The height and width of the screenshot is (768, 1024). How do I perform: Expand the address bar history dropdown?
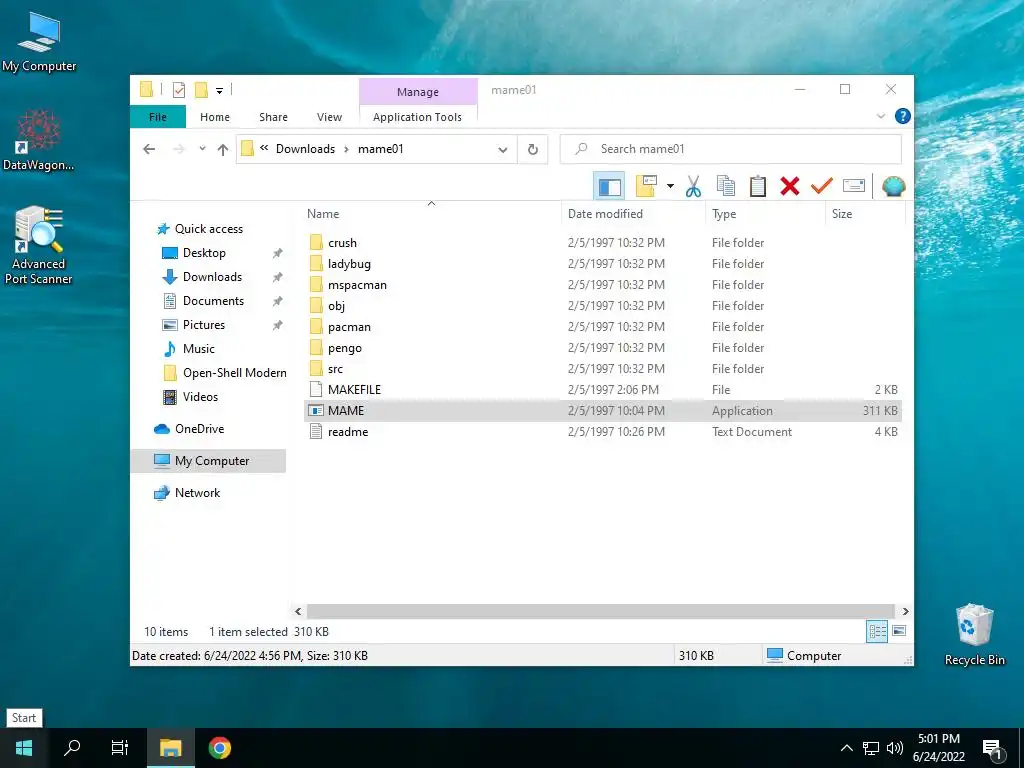coord(503,150)
